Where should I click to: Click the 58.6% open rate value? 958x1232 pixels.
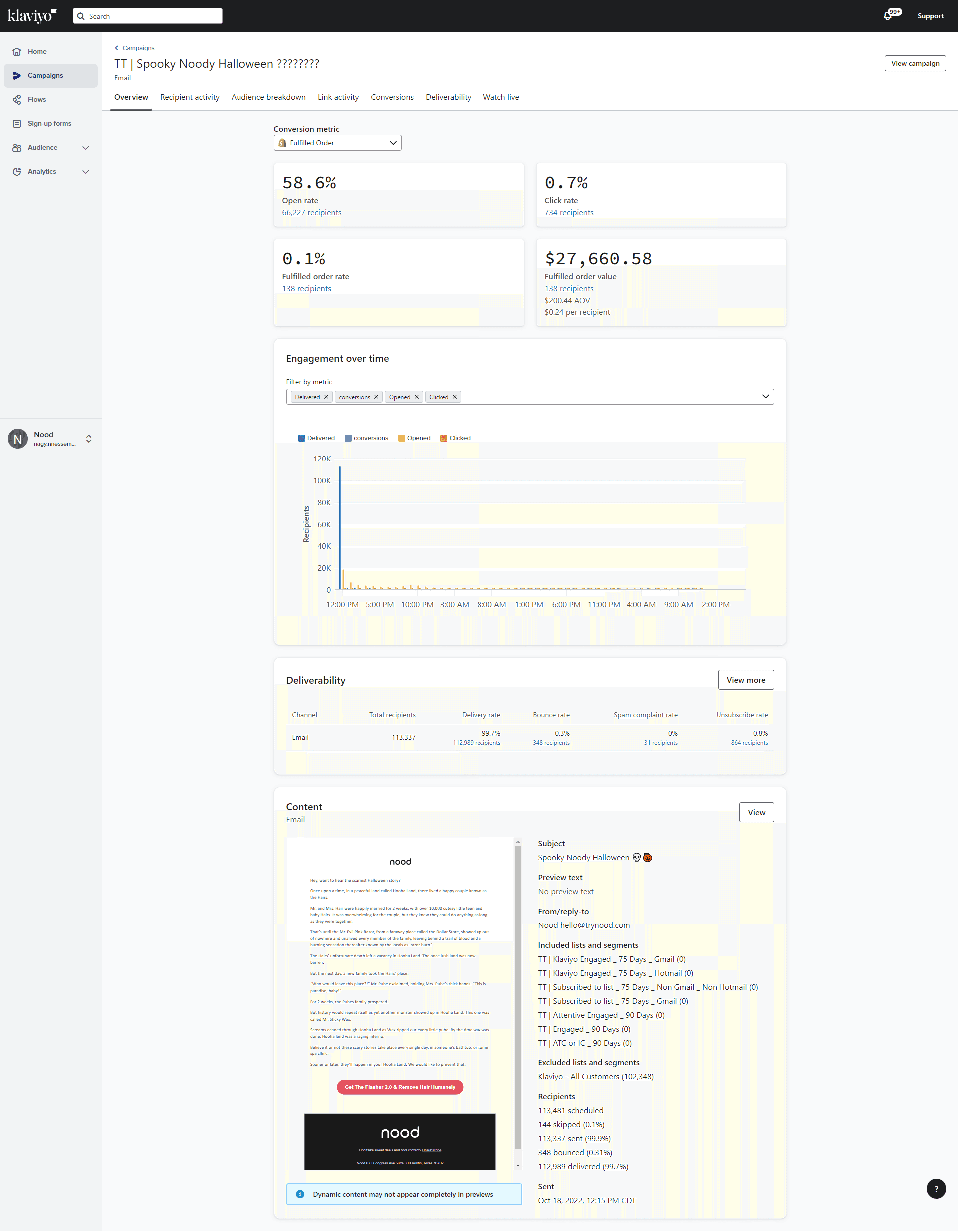pyautogui.click(x=309, y=183)
